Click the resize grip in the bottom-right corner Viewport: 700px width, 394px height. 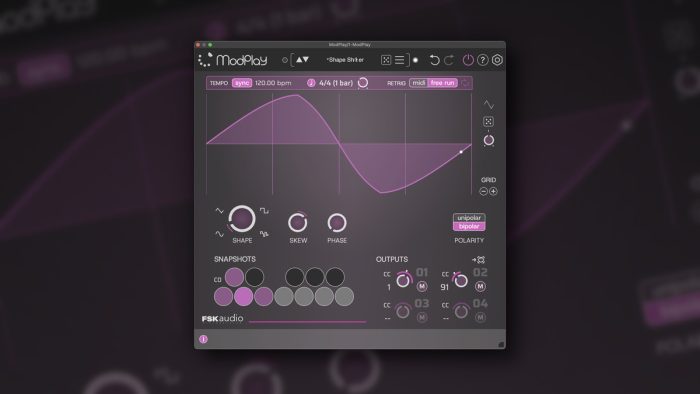(x=501, y=344)
